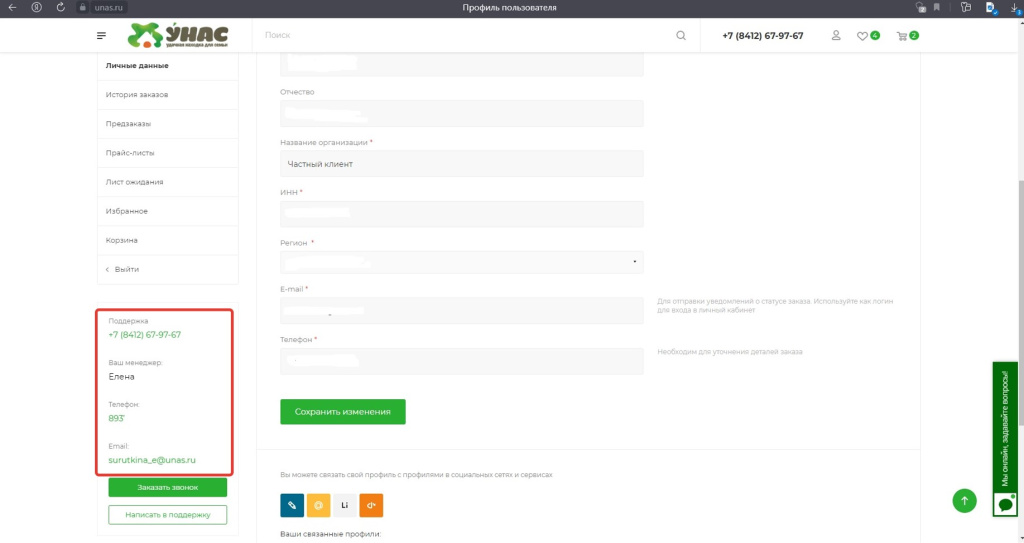Open История заказов in the sidebar
1024x543 pixels.
pos(137,95)
